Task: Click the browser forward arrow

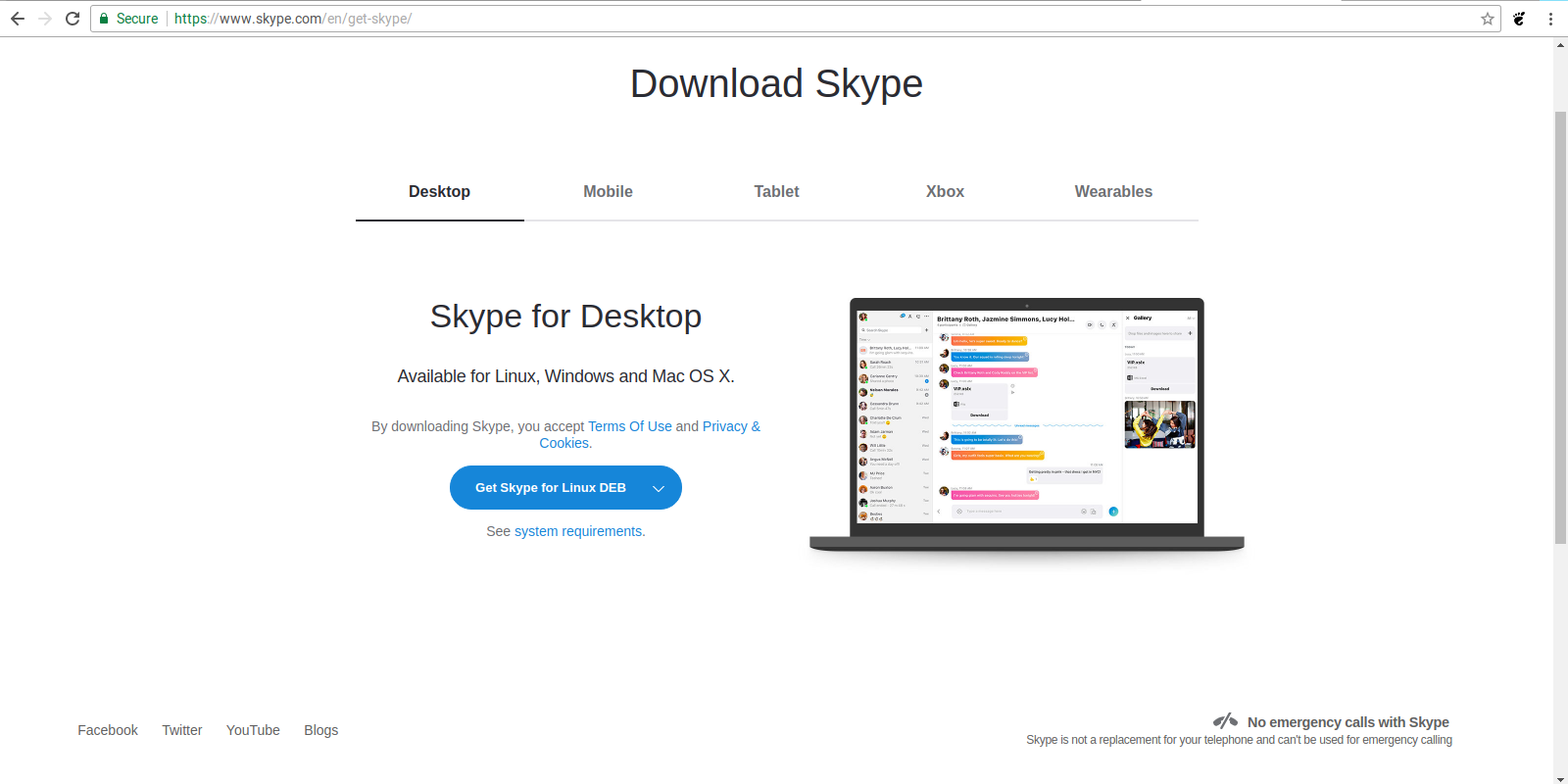Action: click(45, 19)
